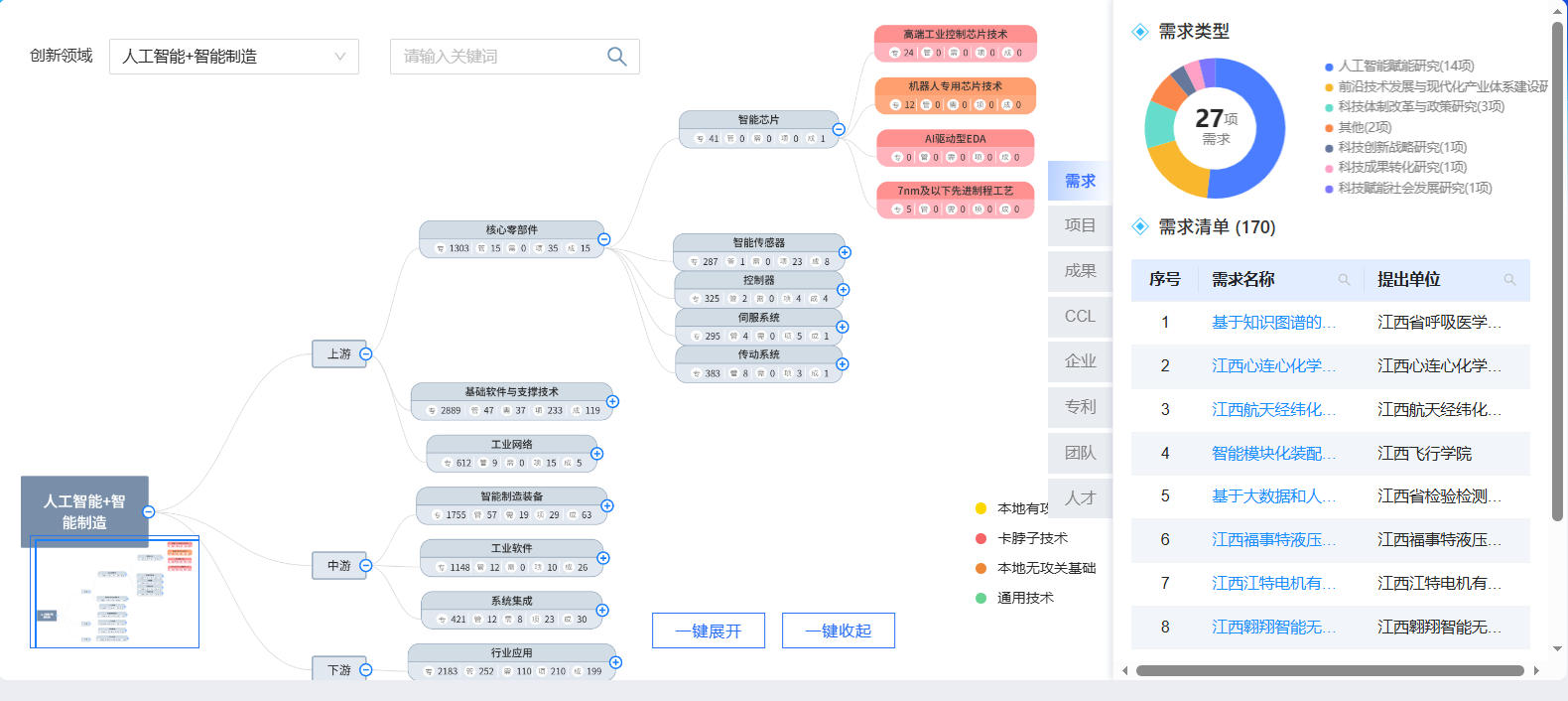
Task: Click the mind map minimap thumbnail
Action: (115, 592)
